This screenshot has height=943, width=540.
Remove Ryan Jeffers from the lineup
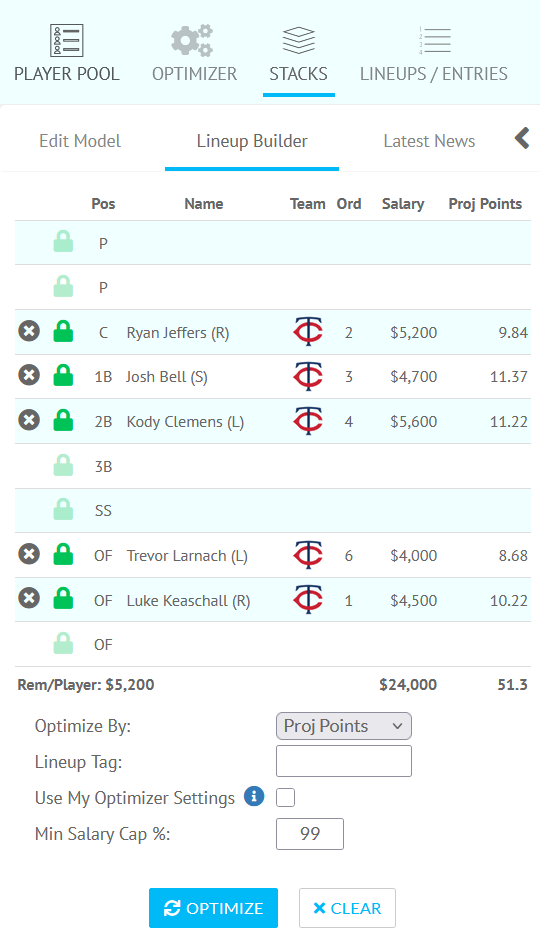pos(29,331)
